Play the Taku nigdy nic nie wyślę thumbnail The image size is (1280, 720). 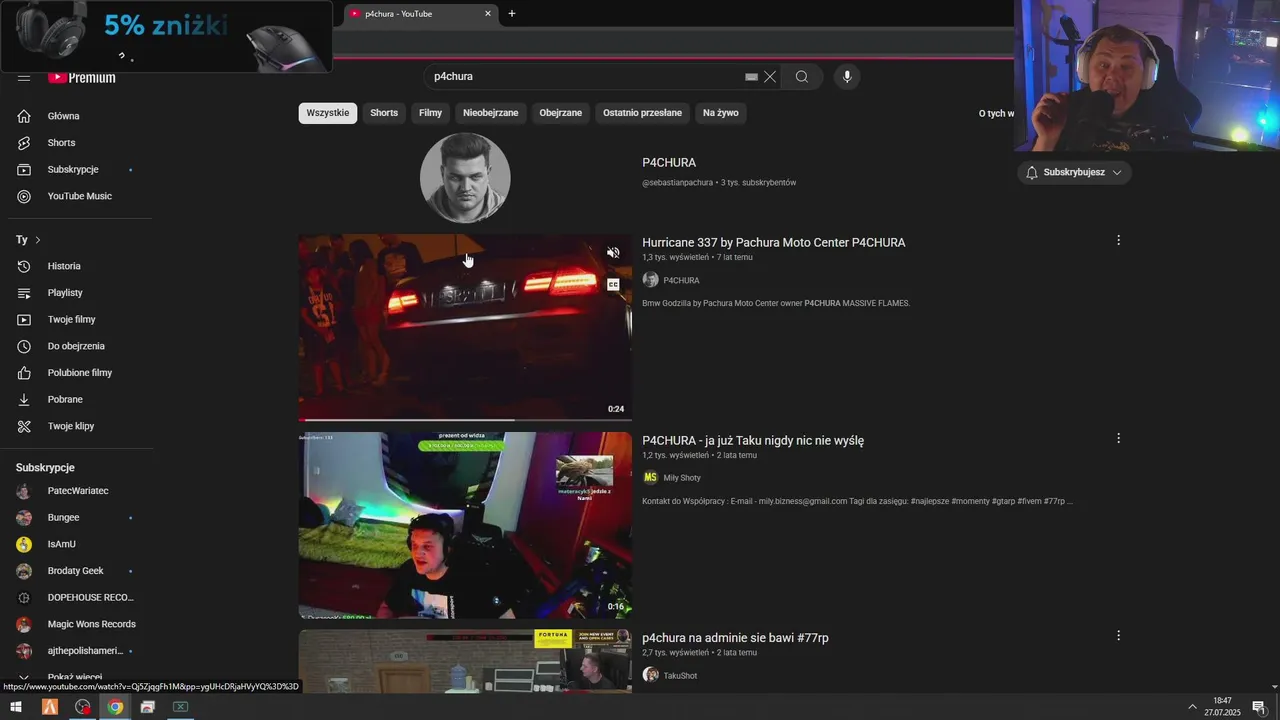465,526
